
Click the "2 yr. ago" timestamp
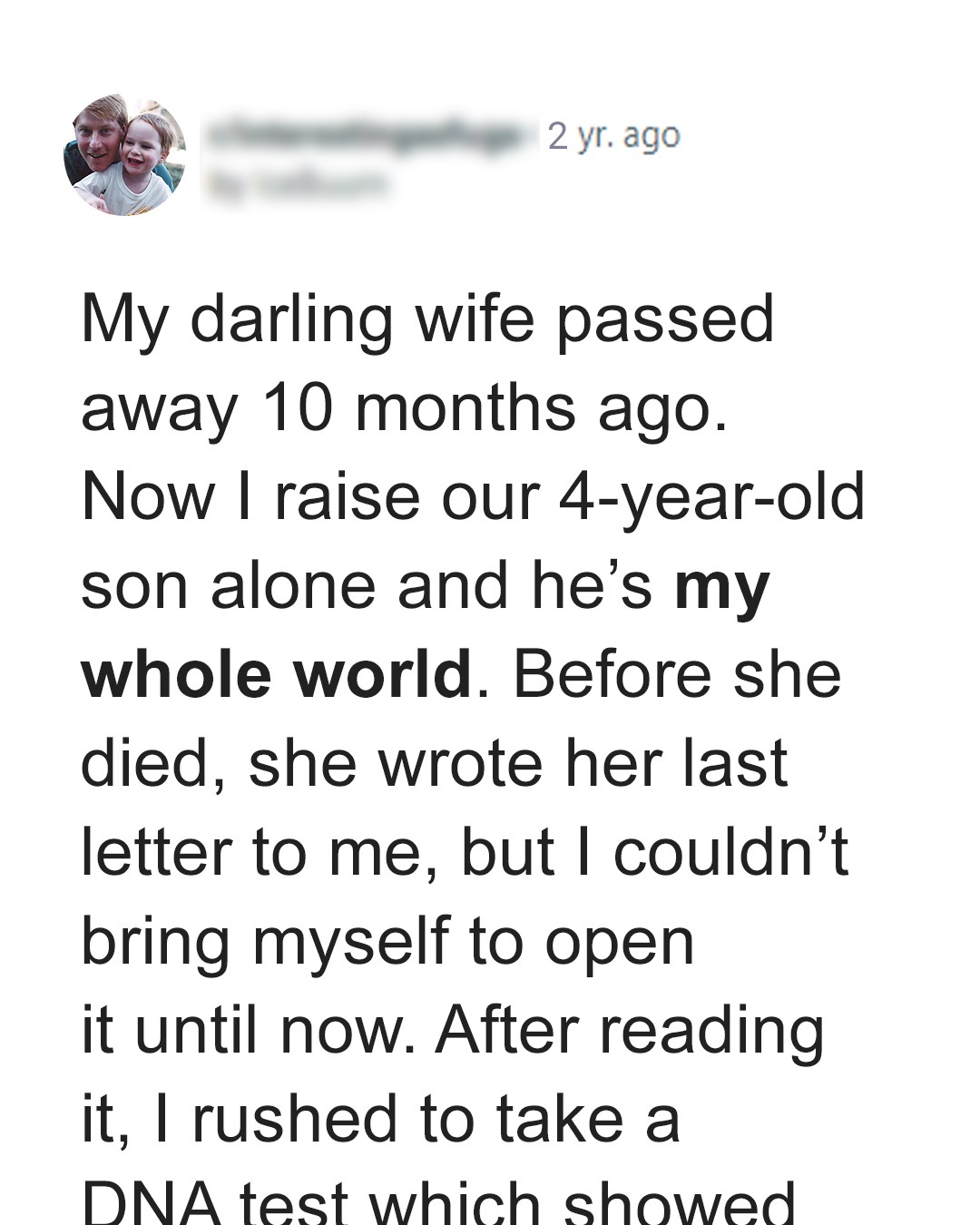pyautogui.click(x=613, y=136)
